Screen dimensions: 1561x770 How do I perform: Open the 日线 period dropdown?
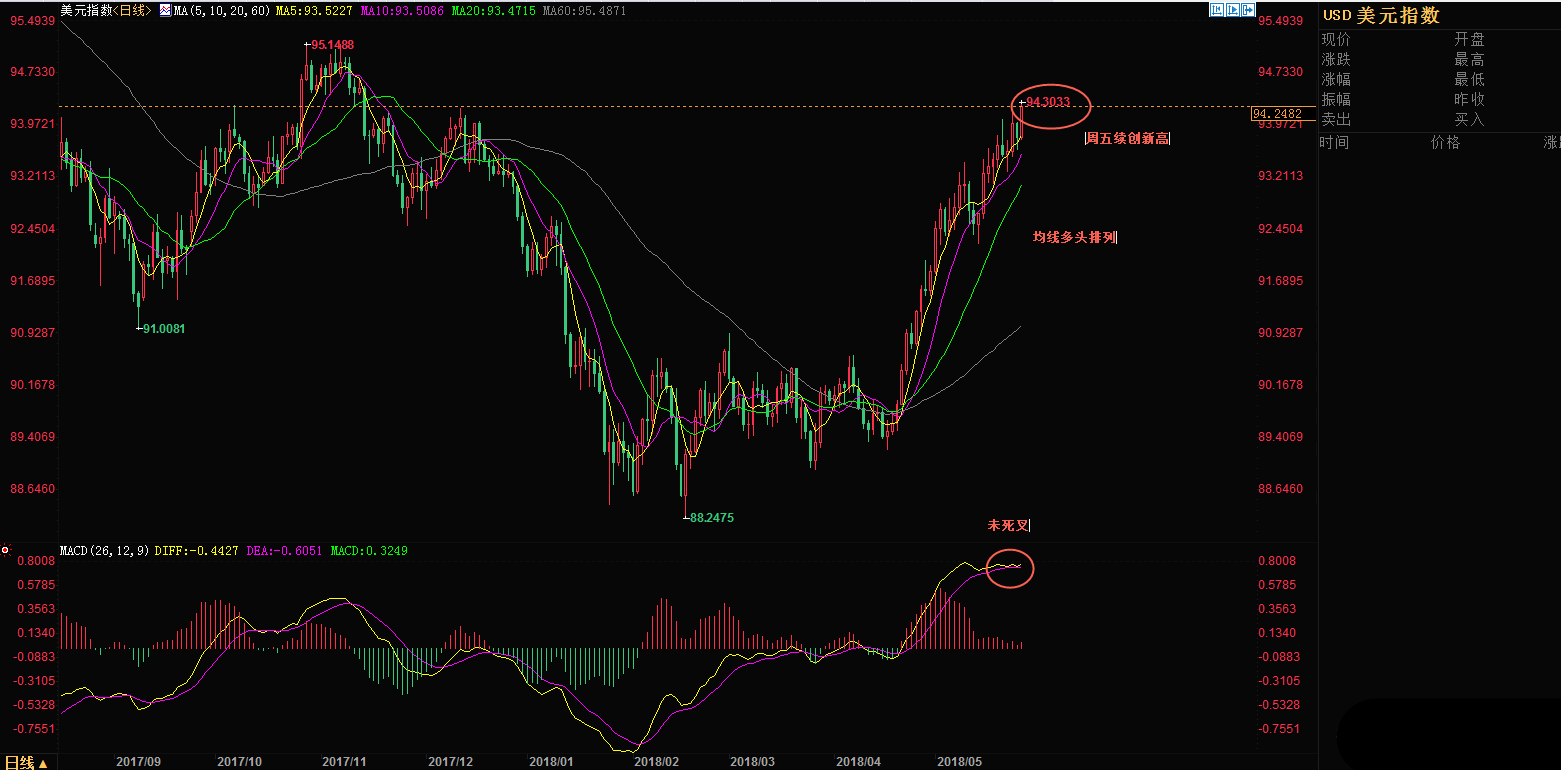click(26, 763)
